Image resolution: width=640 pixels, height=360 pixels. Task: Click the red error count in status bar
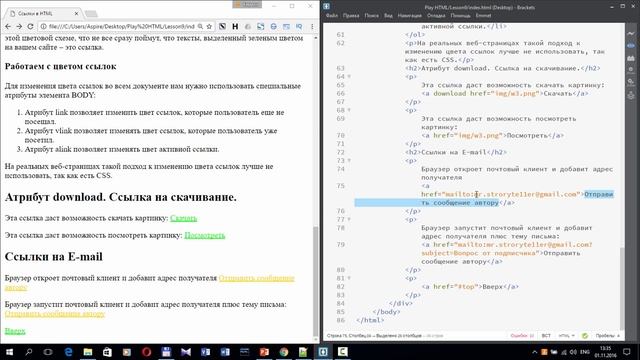point(522,336)
